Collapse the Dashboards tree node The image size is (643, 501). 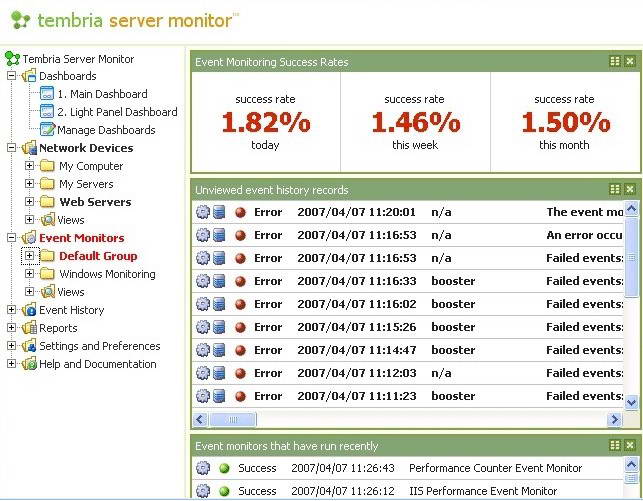click(12, 76)
